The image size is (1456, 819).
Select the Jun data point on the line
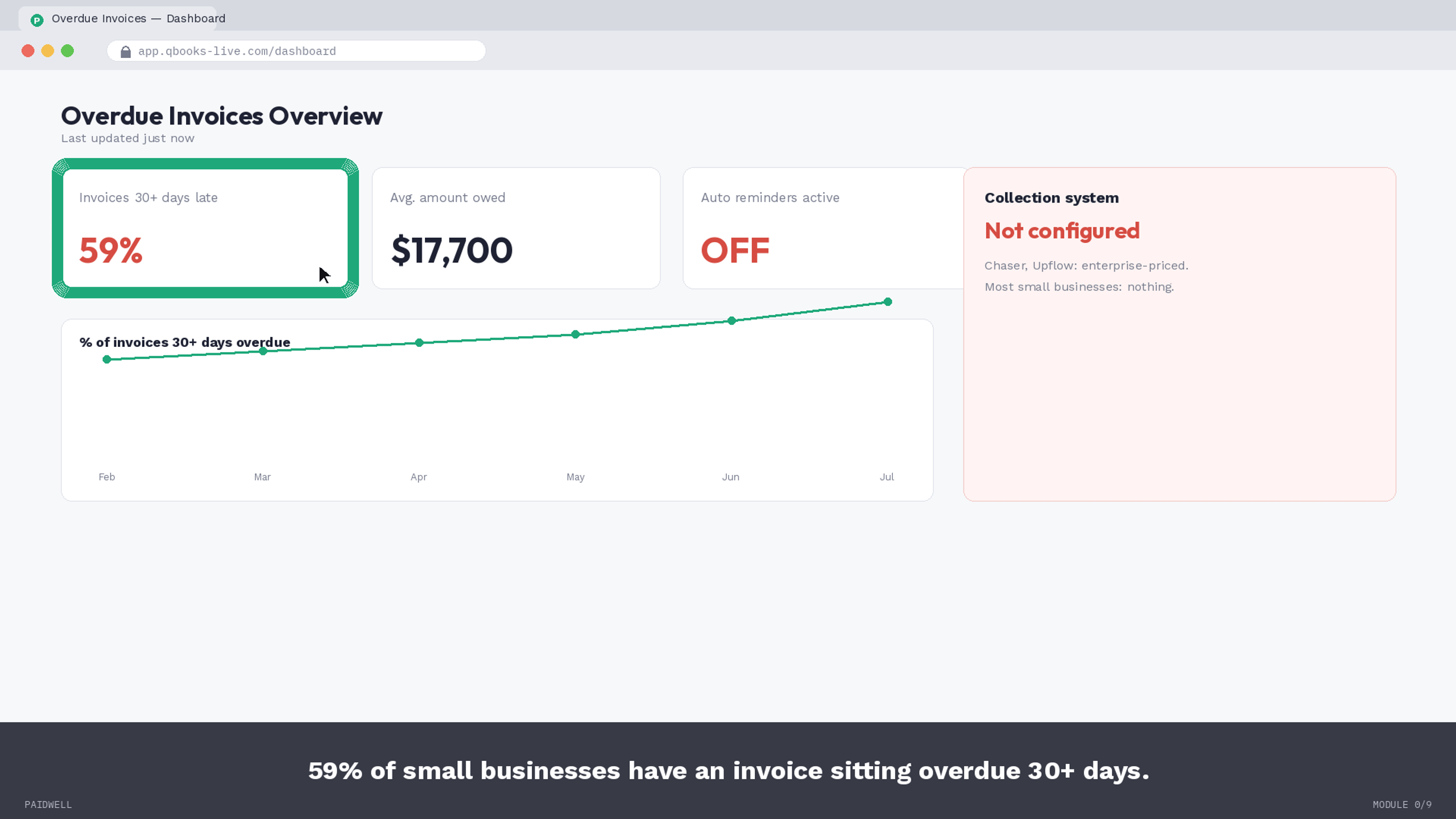coord(732,321)
